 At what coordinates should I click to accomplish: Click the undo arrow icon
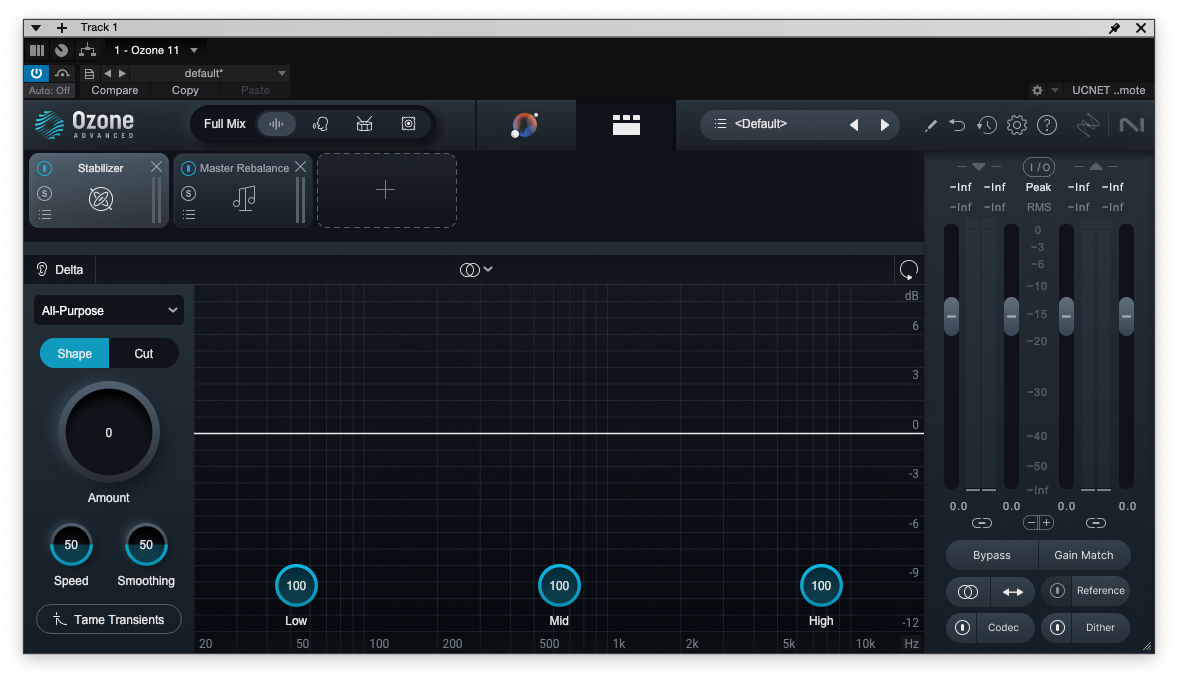(x=956, y=126)
